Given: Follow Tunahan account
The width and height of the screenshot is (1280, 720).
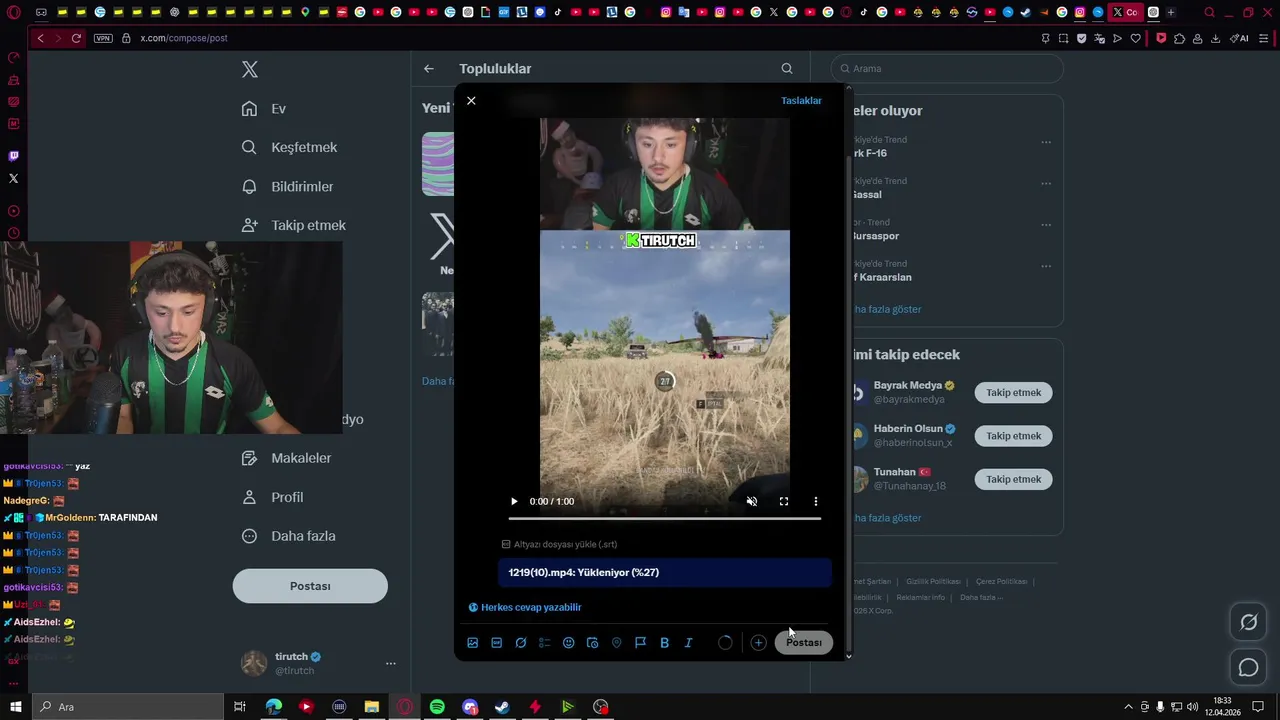Looking at the screenshot, I should click(1013, 480).
